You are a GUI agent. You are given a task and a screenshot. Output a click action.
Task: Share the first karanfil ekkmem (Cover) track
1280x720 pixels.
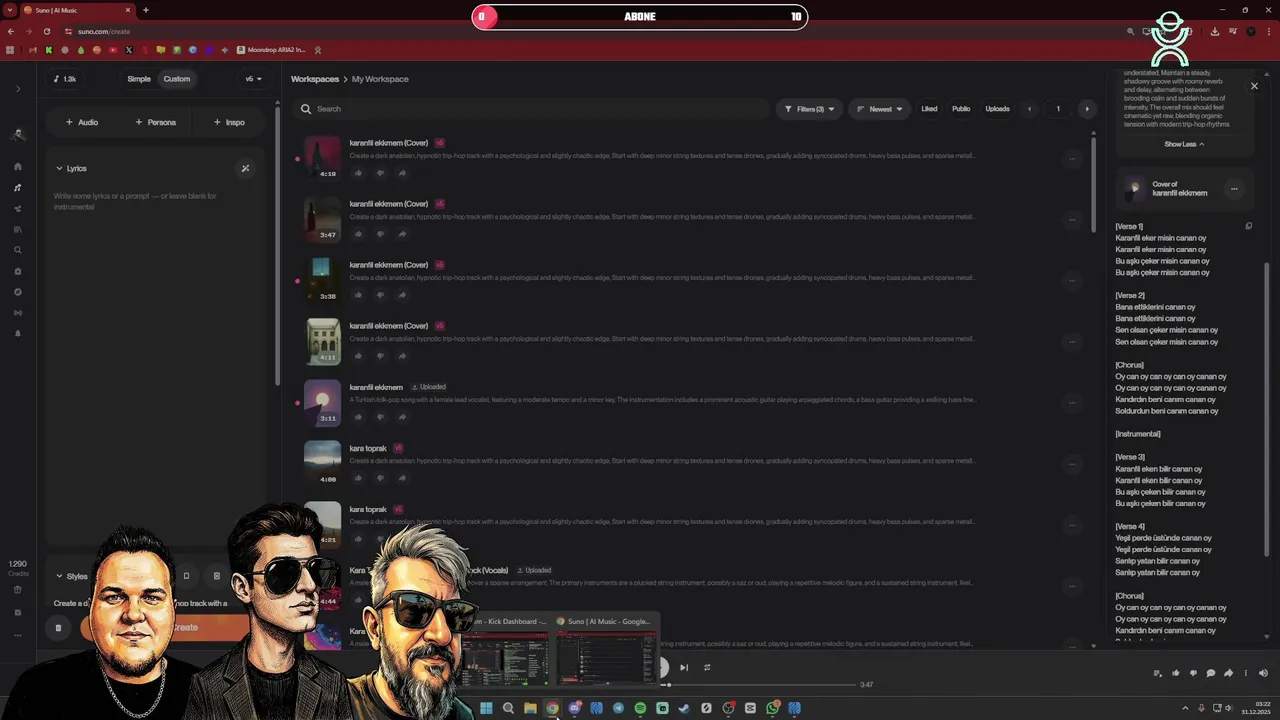[402, 173]
